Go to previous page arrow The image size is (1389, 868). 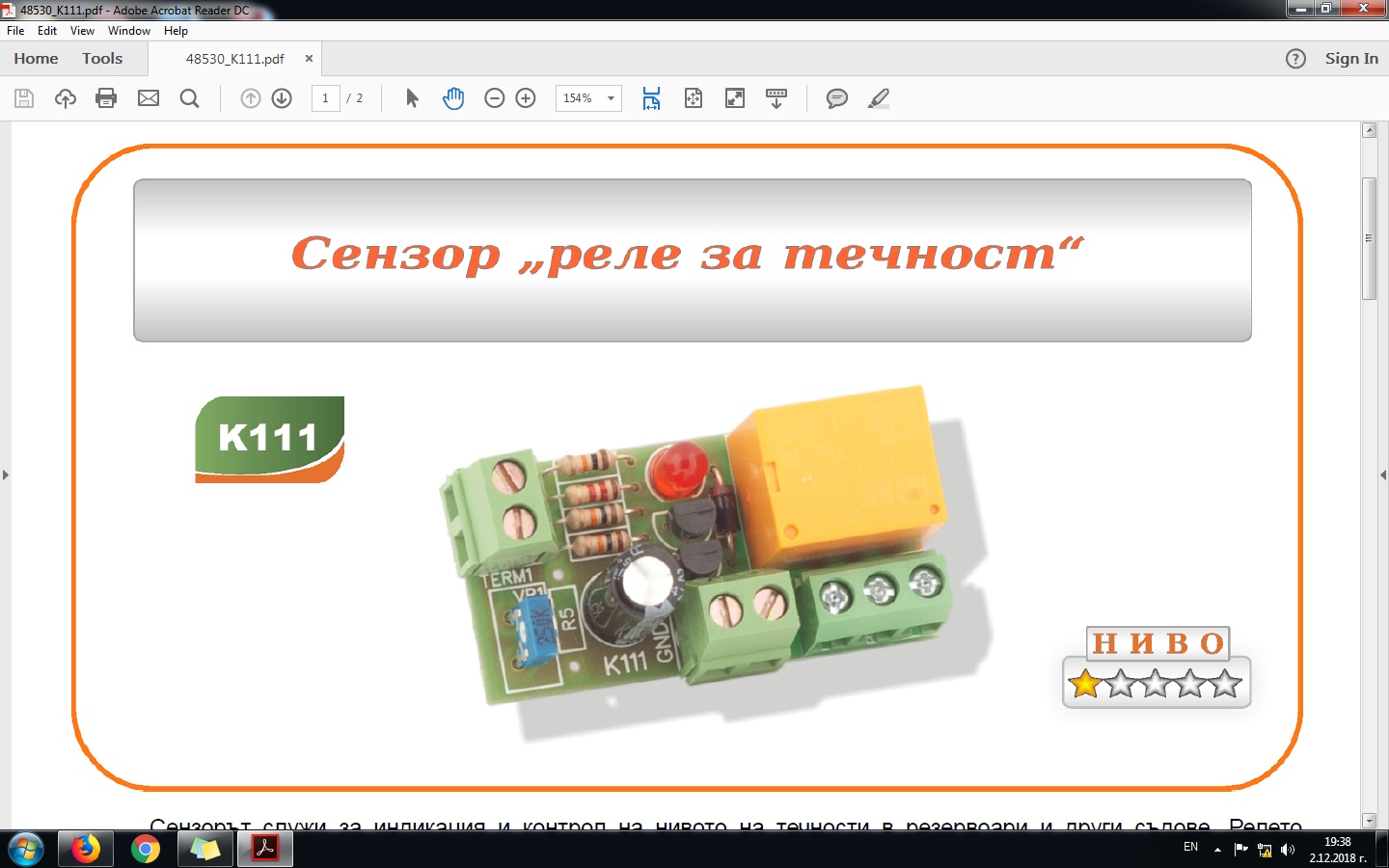251,98
